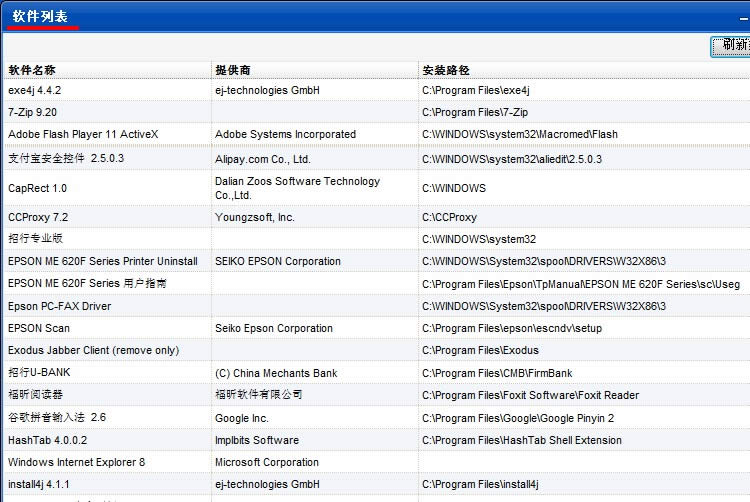Click vendor Microsoft Corporation
750x502 pixels.
pos(267,462)
